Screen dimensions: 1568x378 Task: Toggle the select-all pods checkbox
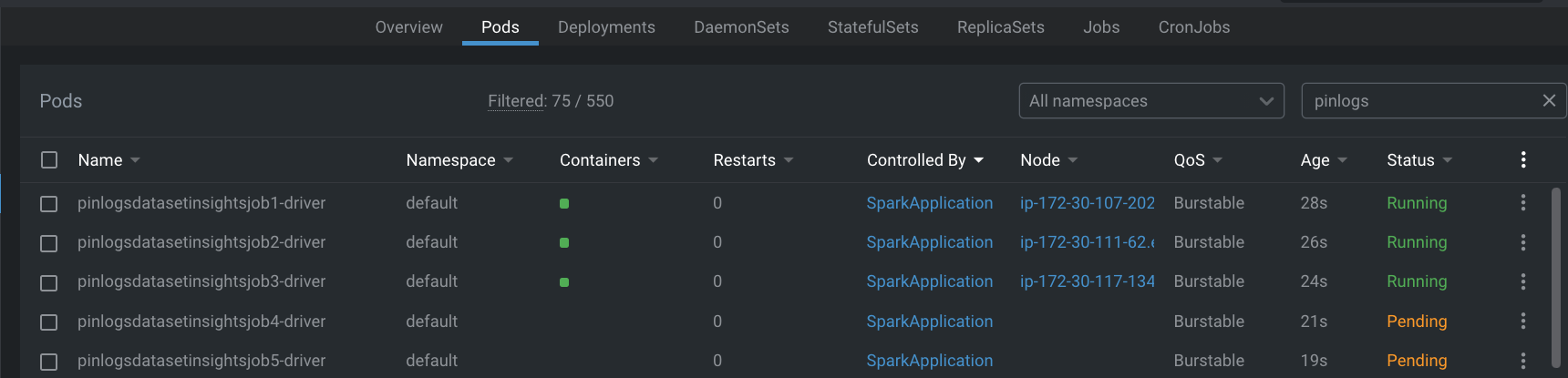(x=49, y=160)
